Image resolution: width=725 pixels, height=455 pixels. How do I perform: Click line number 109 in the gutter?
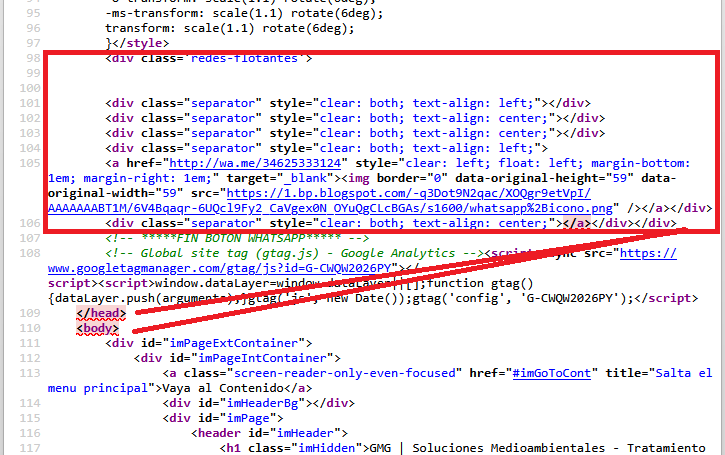coord(30,313)
